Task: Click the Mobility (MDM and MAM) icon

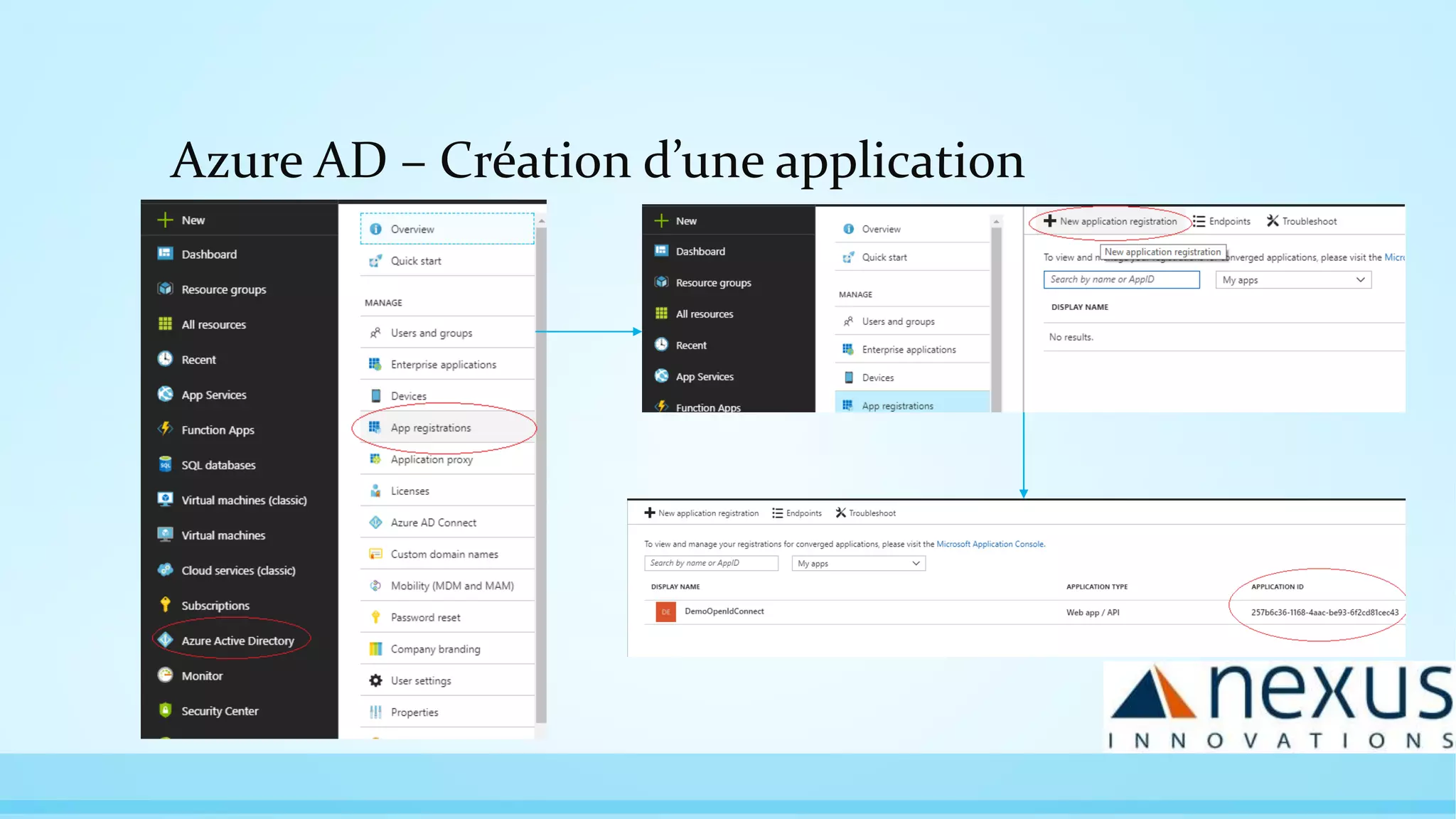Action: click(x=375, y=585)
